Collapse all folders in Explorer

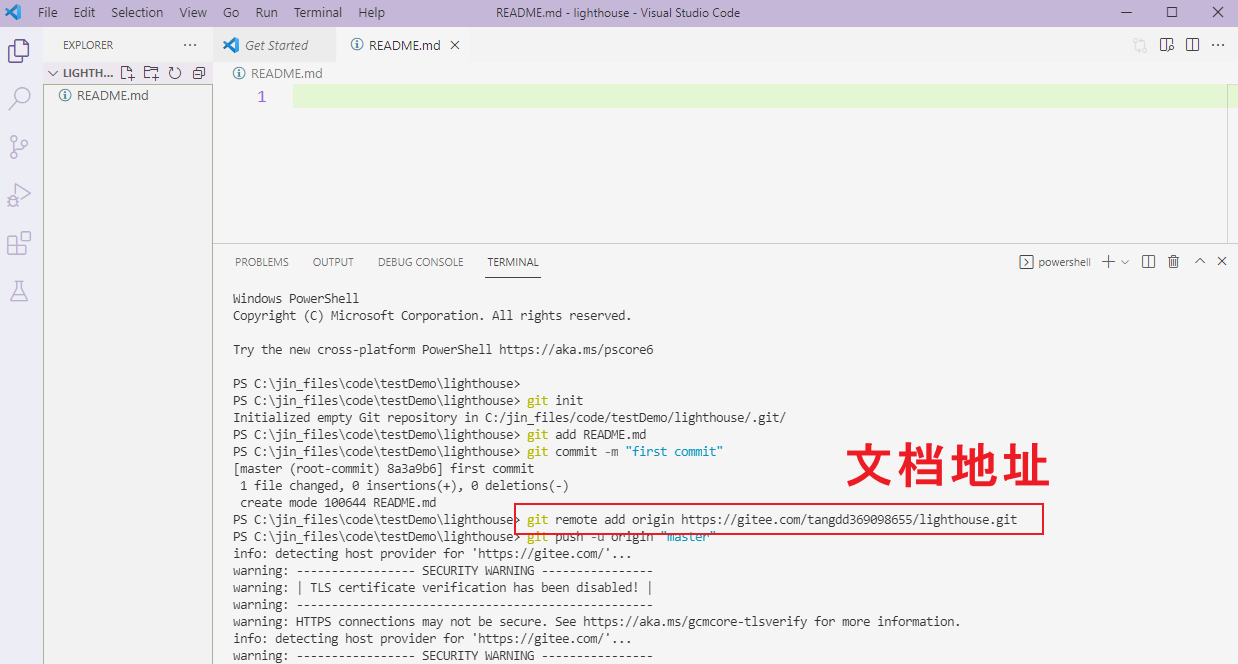pos(198,73)
